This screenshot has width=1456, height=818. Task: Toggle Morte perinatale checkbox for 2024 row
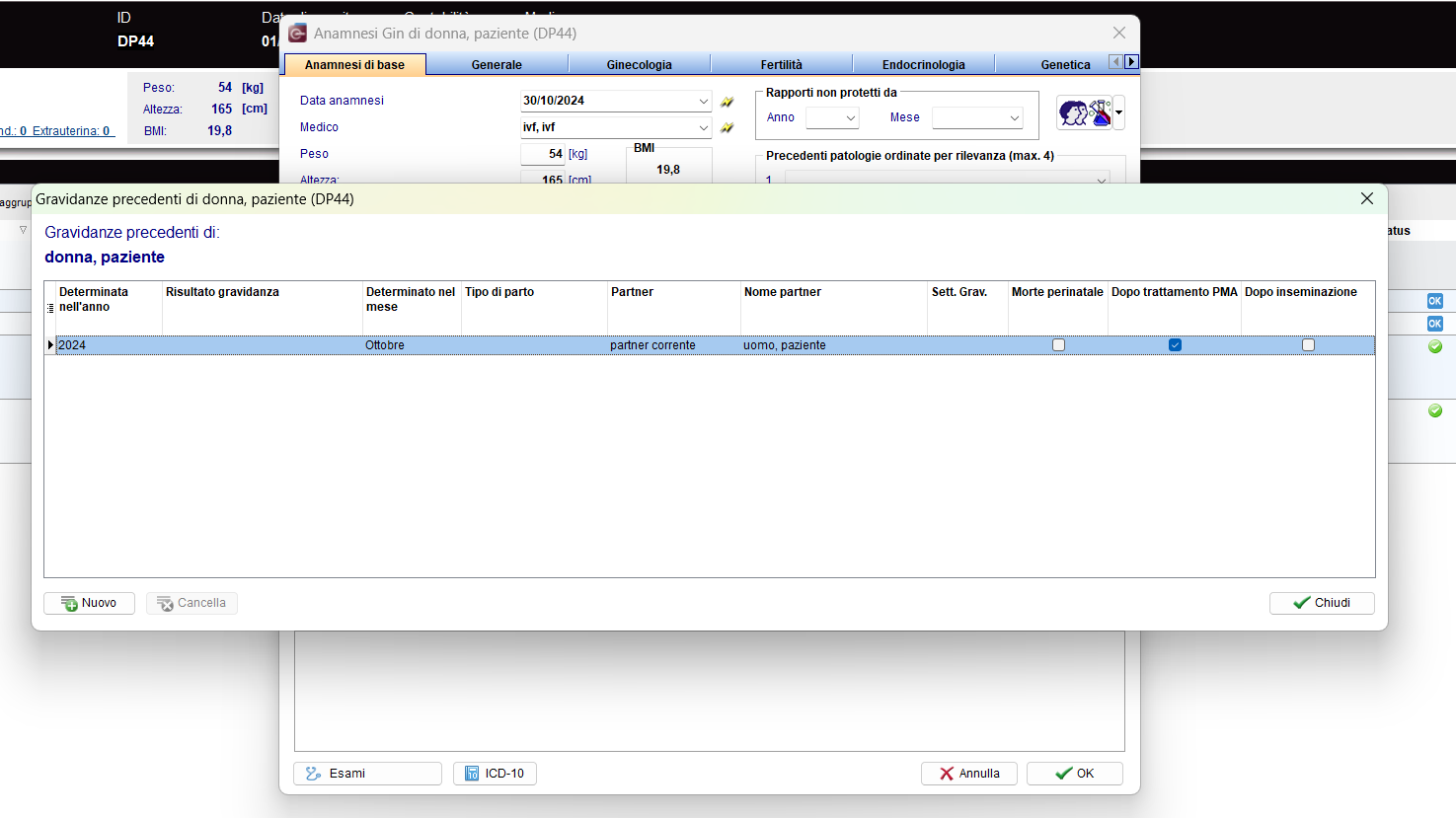[x=1058, y=345]
